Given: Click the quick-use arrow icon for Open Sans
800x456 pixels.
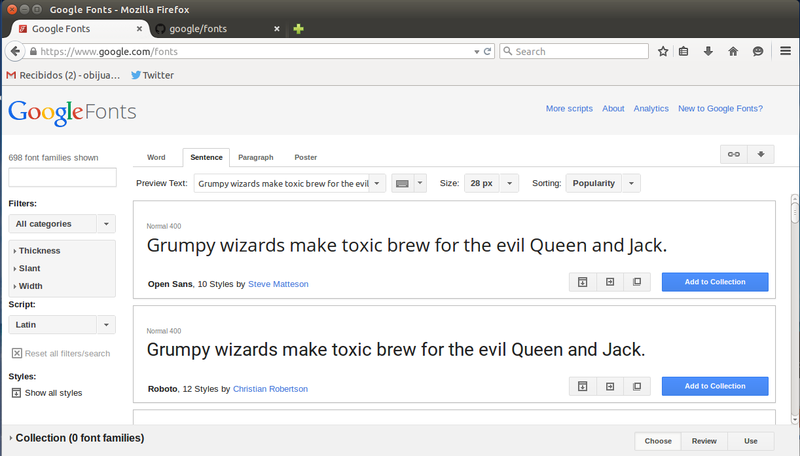Looking at the screenshot, I should [x=609, y=282].
